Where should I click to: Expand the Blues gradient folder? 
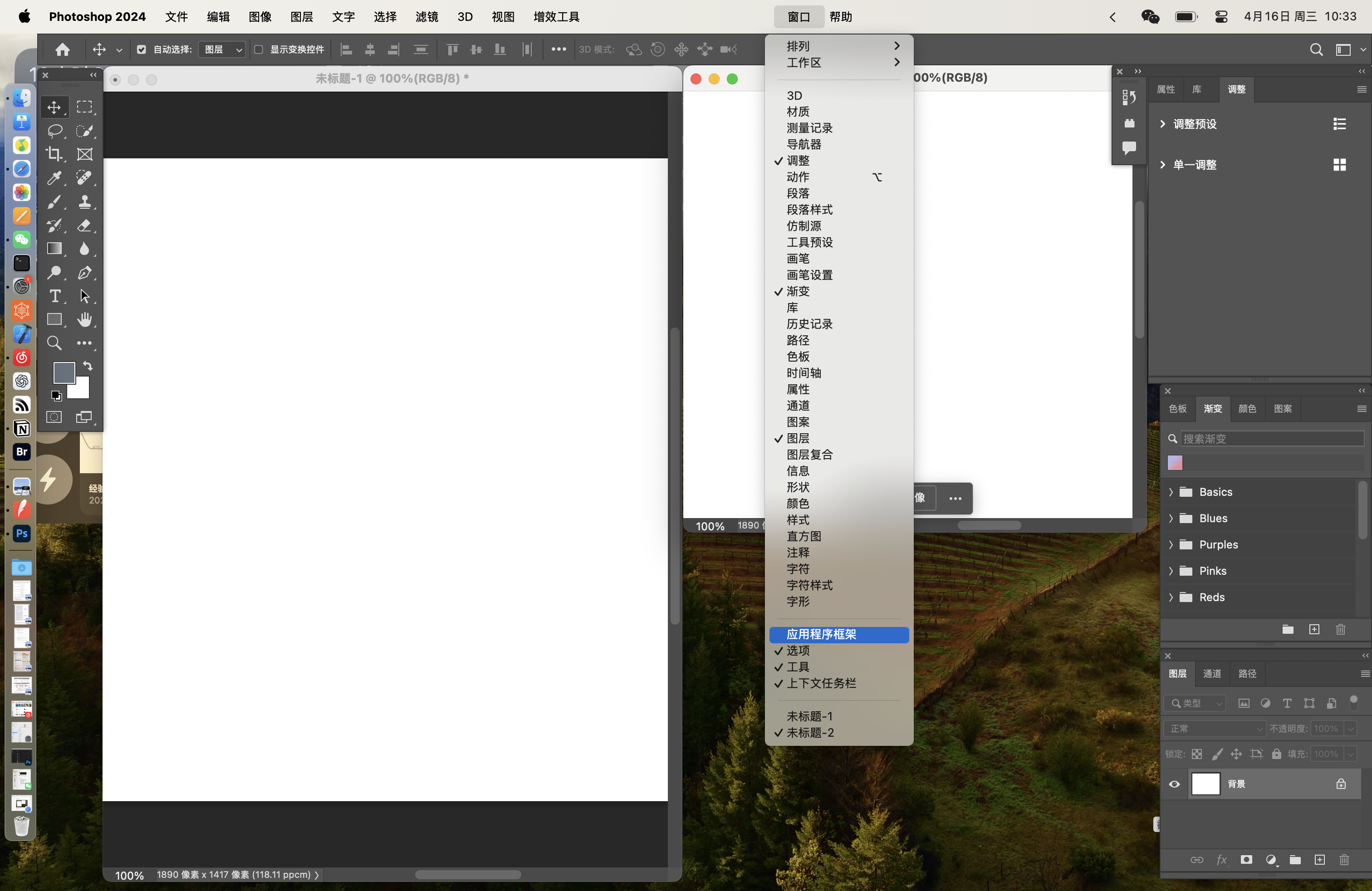tap(1171, 518)
